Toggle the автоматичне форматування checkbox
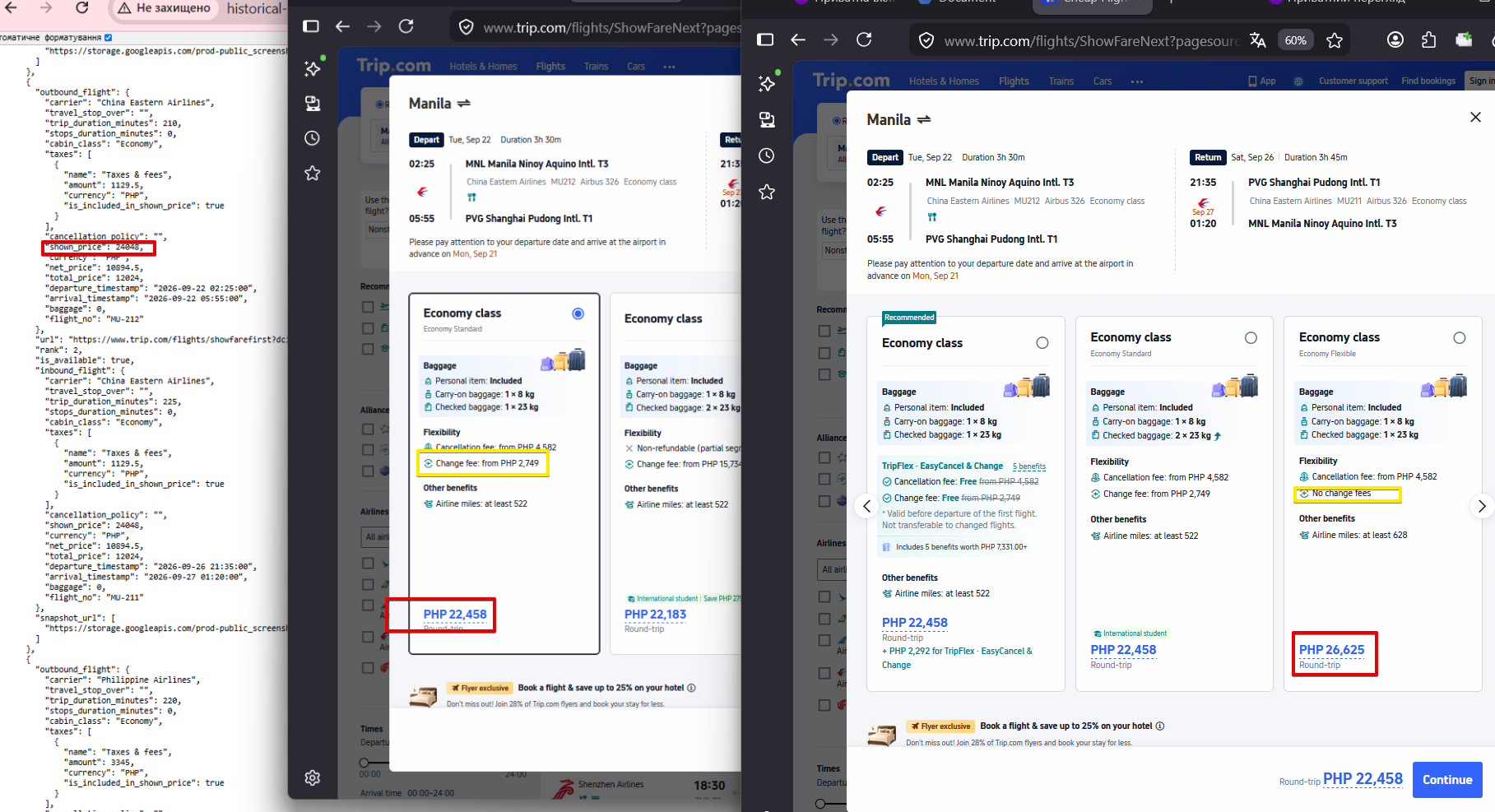1495x812 pixels. [x=109, y=37]
